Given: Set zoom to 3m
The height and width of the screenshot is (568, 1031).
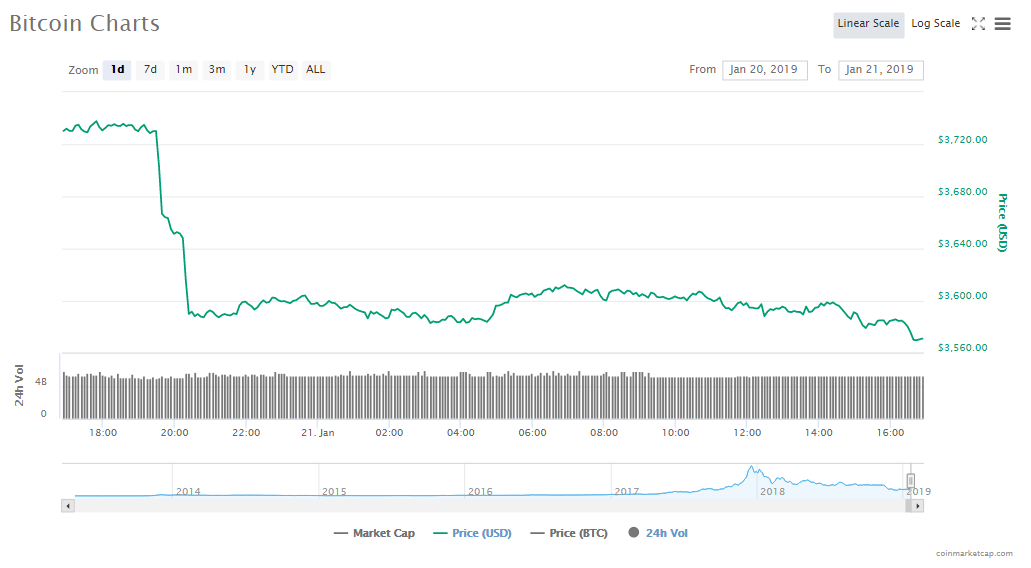Looking at the screenshot, I should pyautogui.click(x=216, y=70).
